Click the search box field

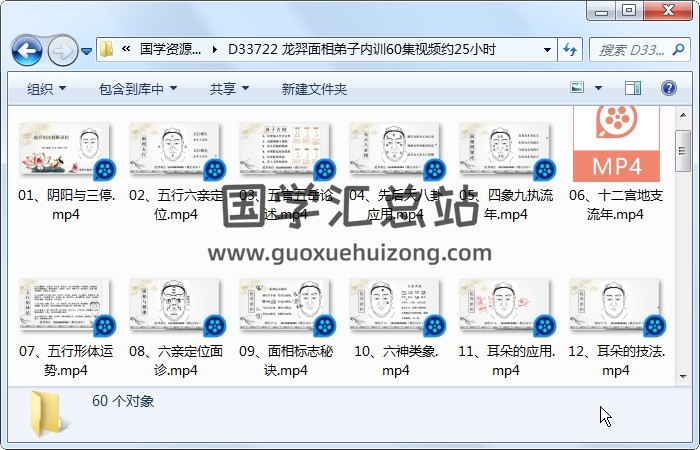(x=628, y=49)
